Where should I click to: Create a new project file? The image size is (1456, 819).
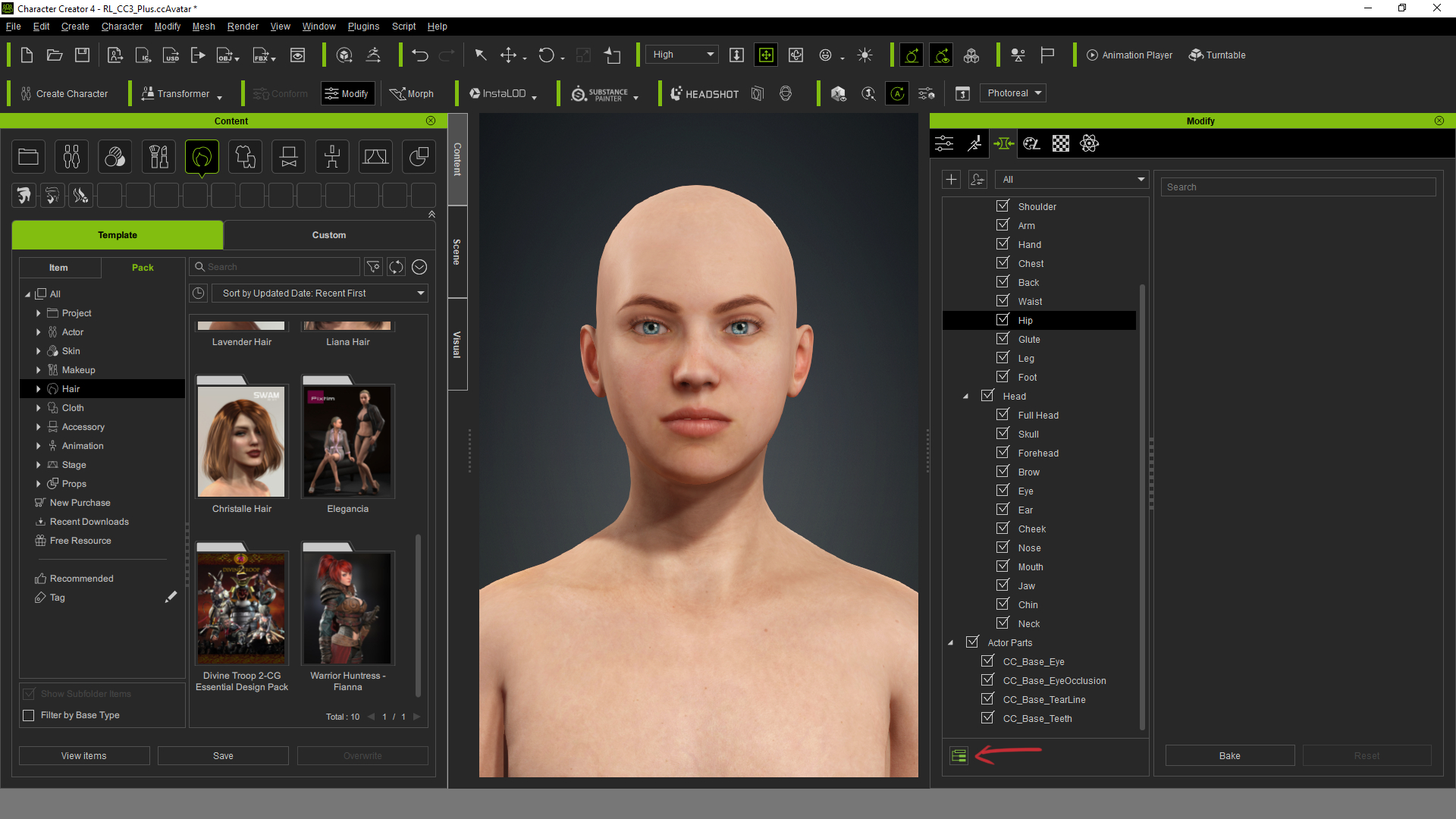click(x=27, y=55)
